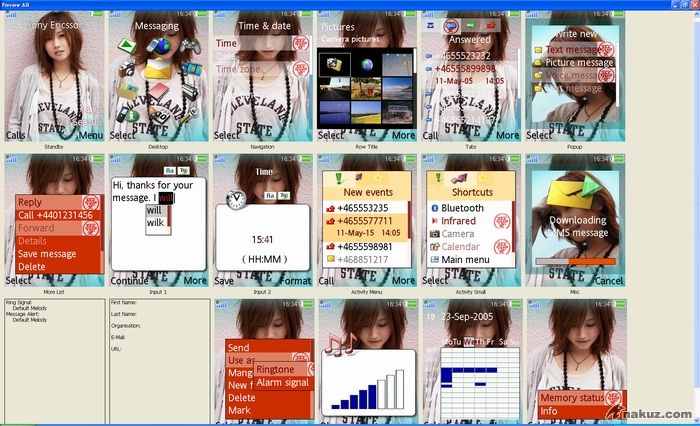
Task: Click the Ba input mode indicator in Input 1
Action: pos(170,171)
